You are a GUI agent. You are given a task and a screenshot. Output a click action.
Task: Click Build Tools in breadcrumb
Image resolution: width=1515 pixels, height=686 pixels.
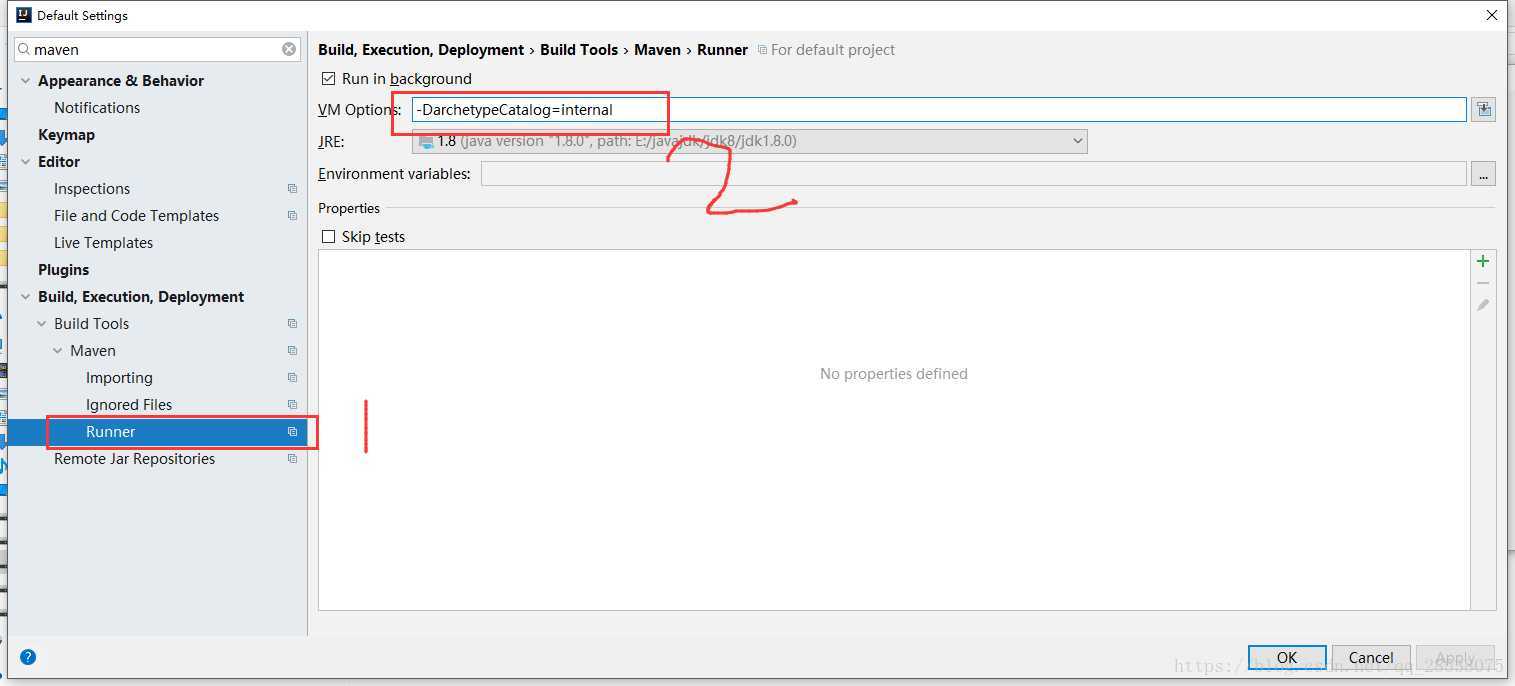pyautogui.click(x=579, y=50)
